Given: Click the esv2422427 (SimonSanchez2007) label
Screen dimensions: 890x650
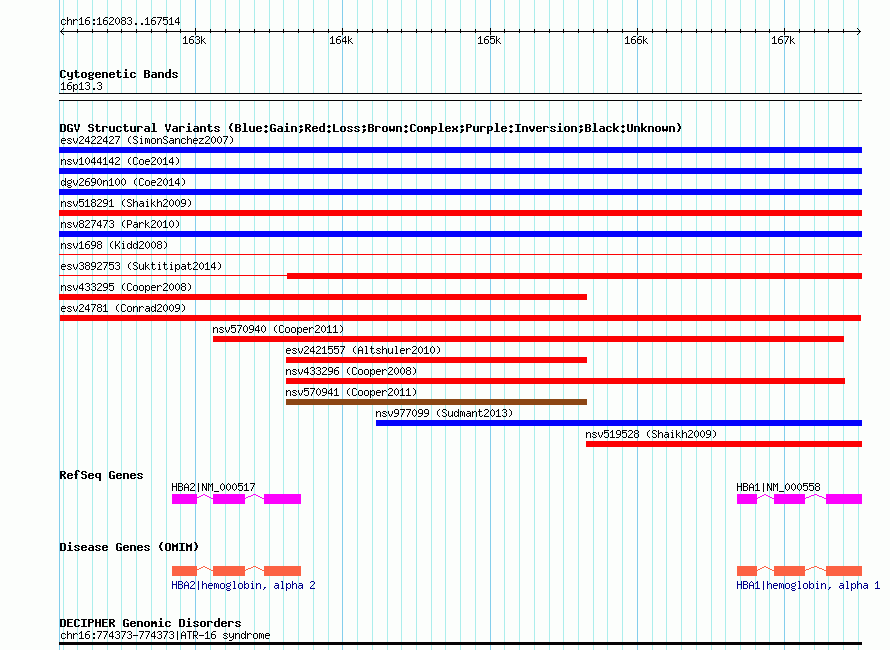Looking at the screenshot, I should click(147, 140).
